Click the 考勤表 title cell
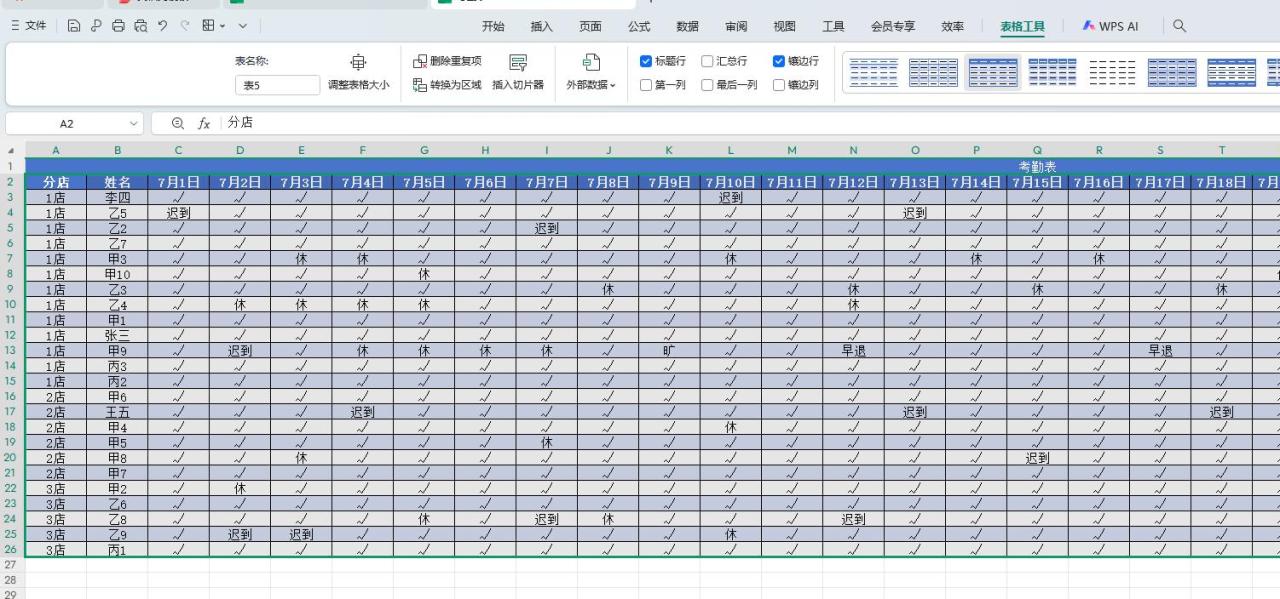Image resolution: width=1280 pixels, height=599 pixels. [x=1037, y=166]
